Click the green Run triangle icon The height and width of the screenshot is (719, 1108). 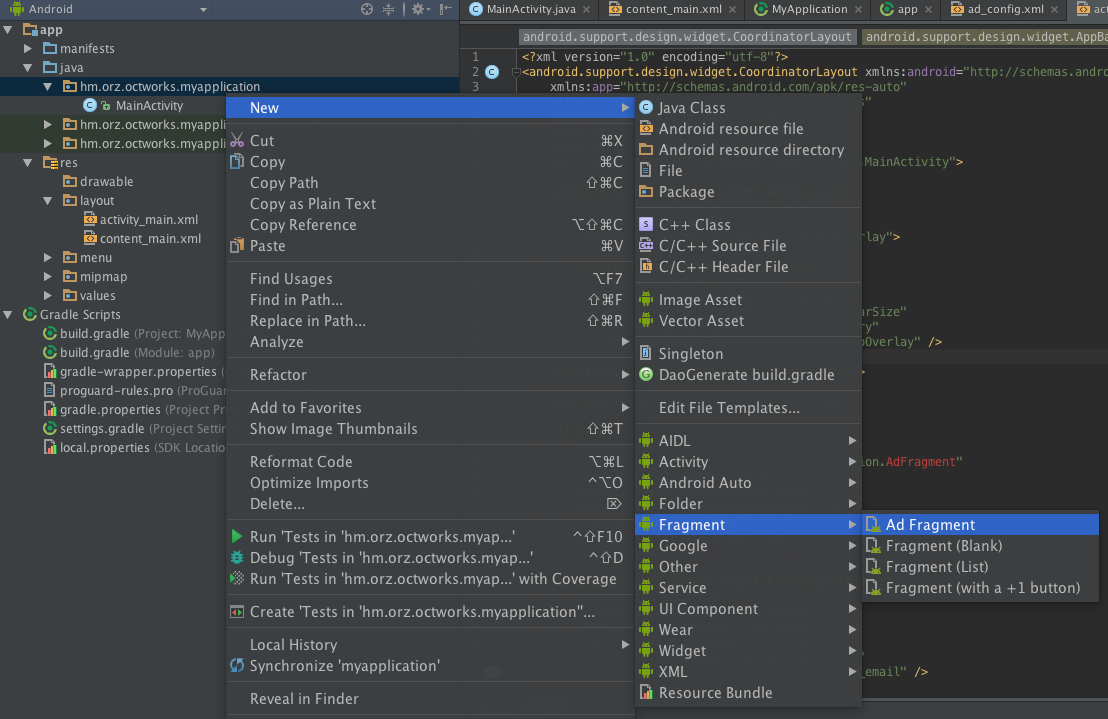(237, 537)
